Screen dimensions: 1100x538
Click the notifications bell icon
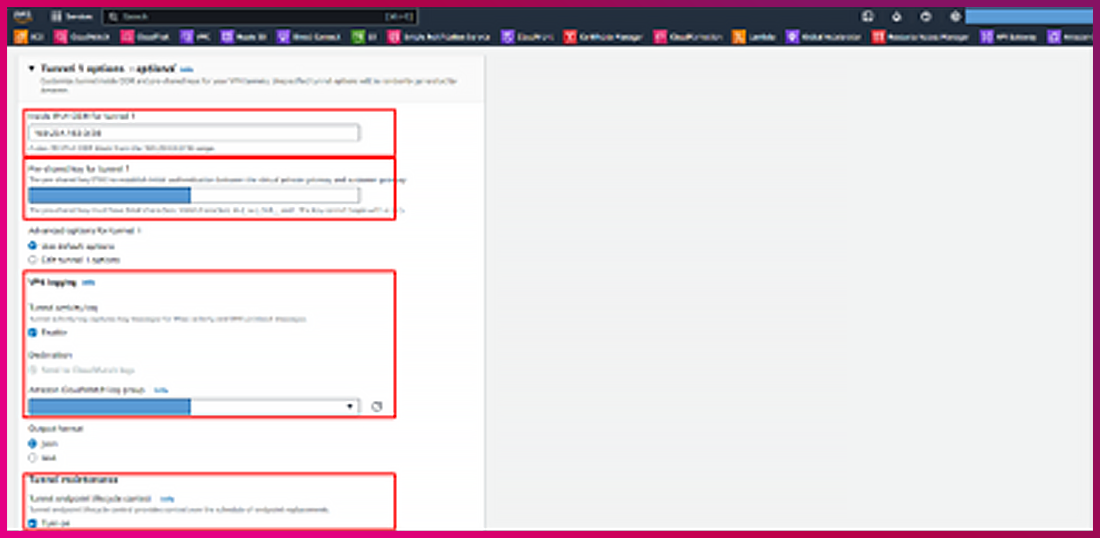pos(897,16)
